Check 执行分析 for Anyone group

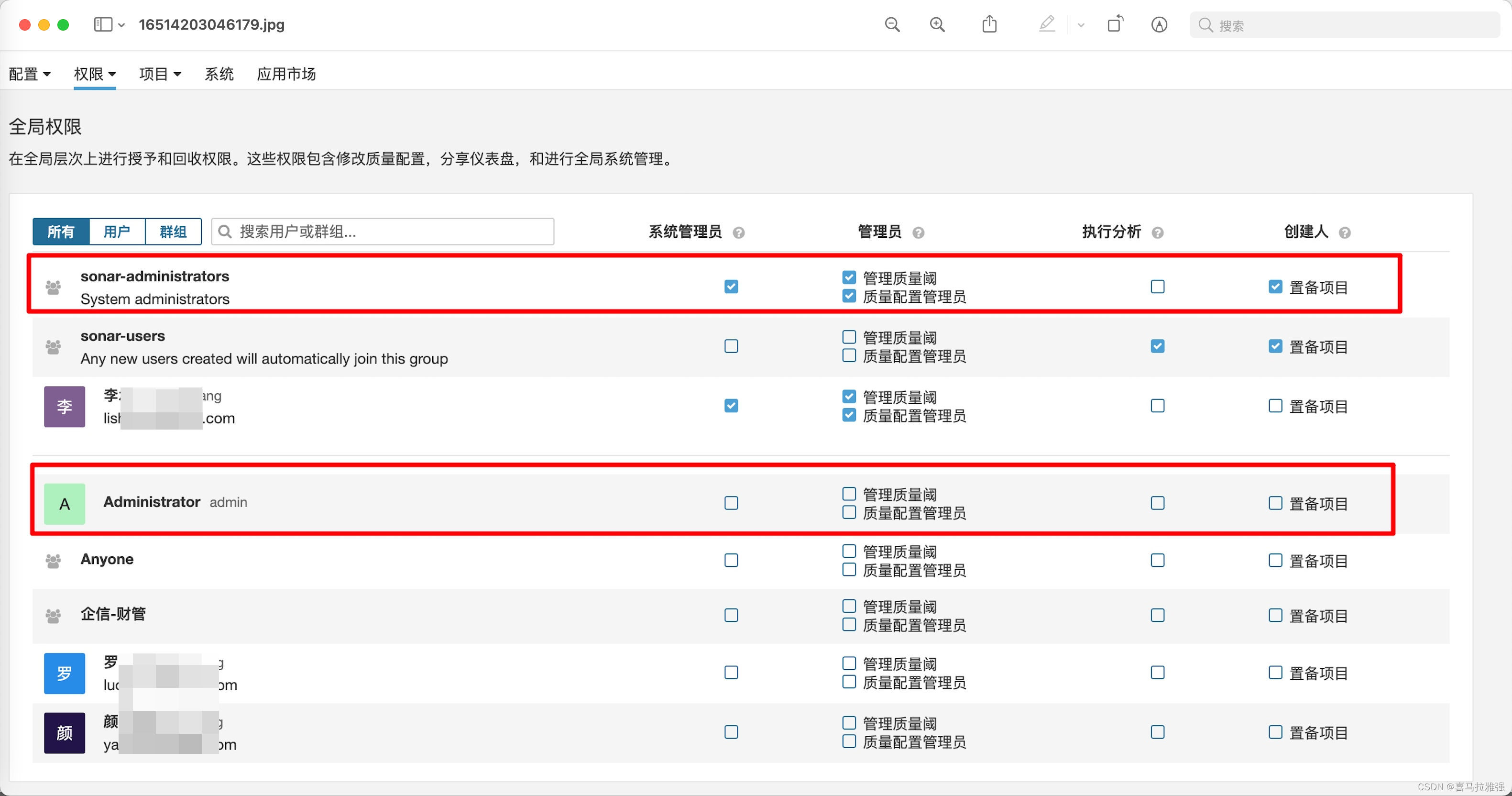[x=1158, y=560]
